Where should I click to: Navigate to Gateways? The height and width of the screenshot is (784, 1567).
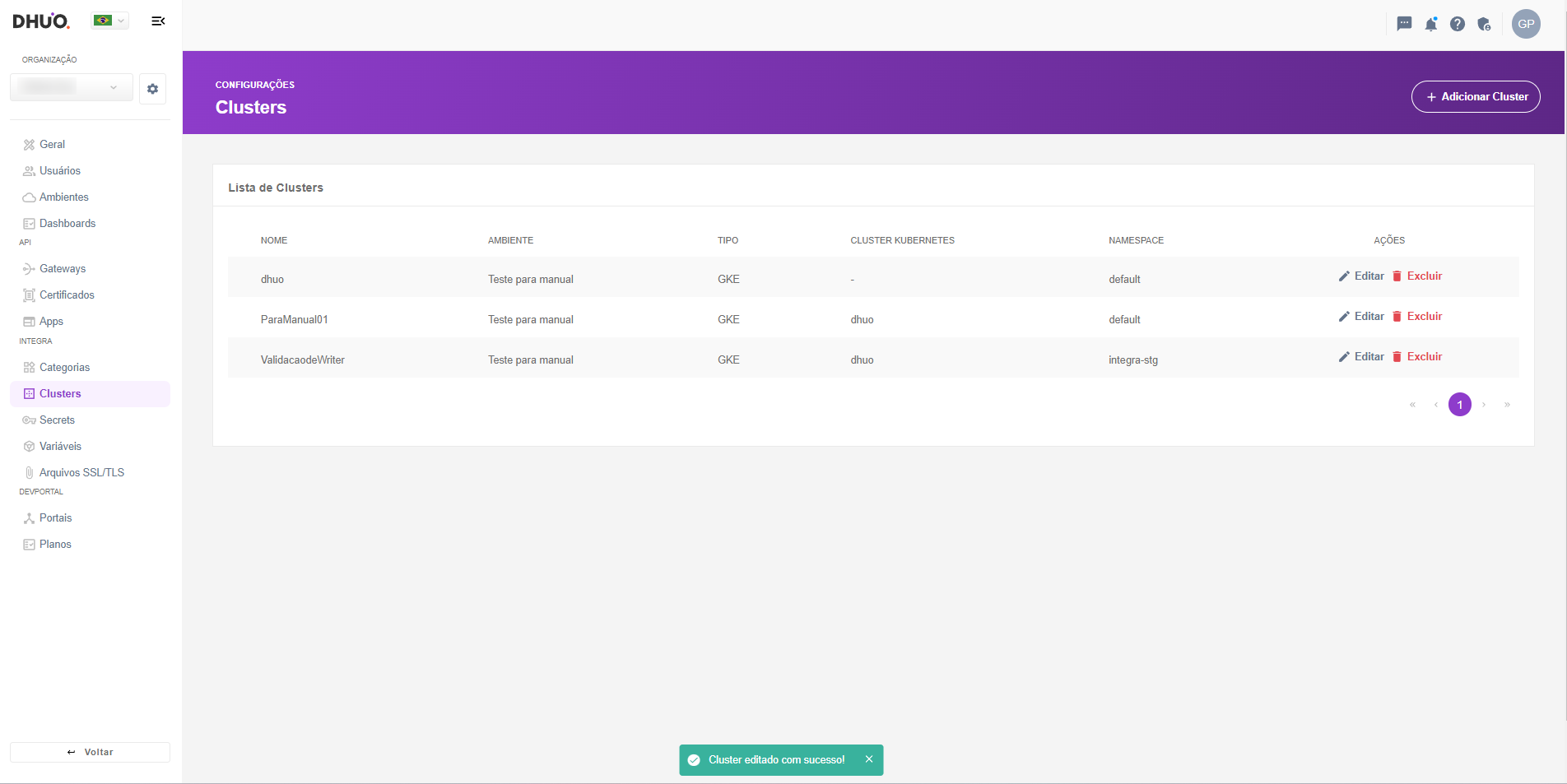62,268
